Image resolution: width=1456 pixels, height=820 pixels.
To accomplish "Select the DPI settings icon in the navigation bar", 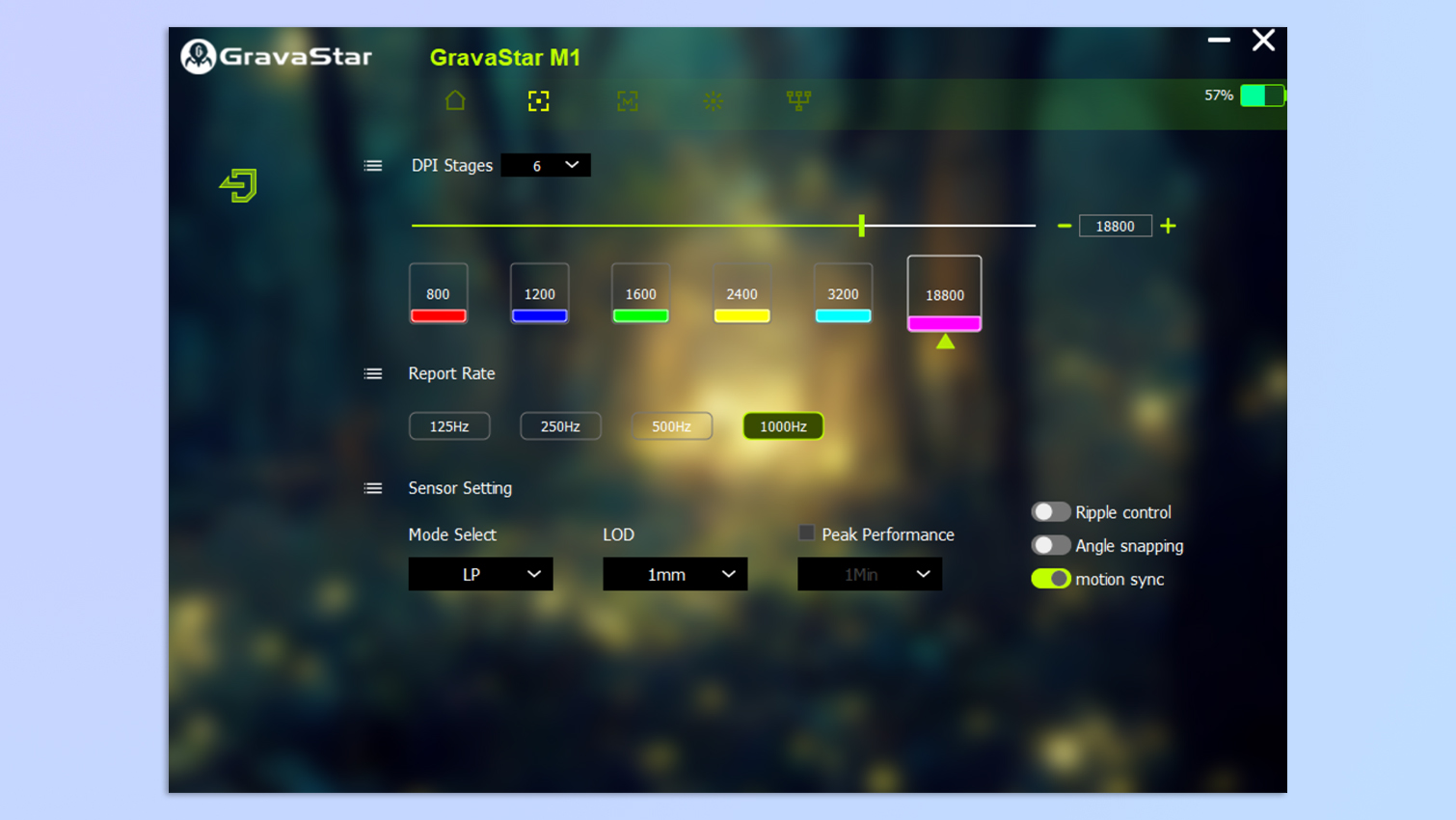I will coord(538,100).
